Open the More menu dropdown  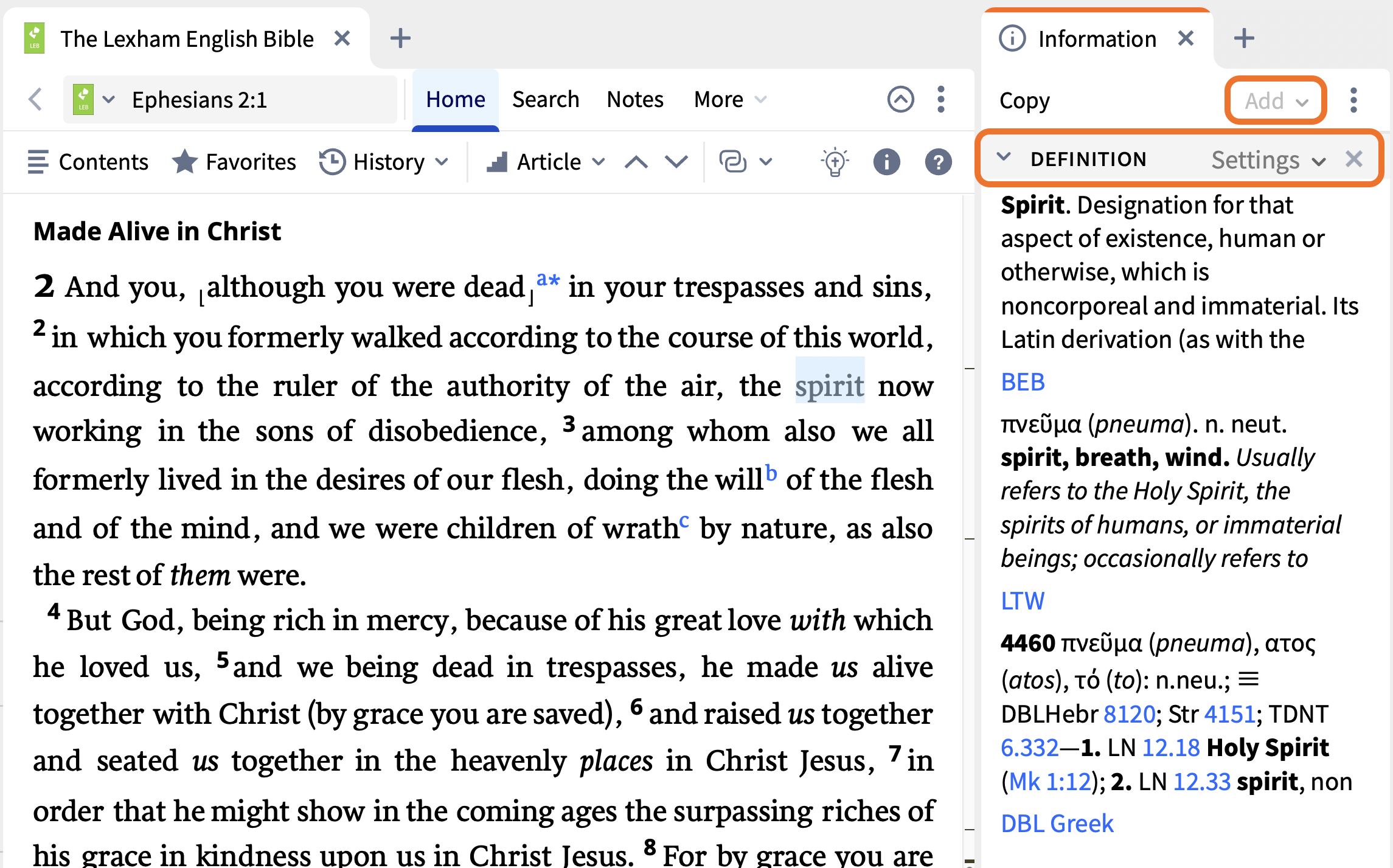pyautogui.click(x=730, y=99)
